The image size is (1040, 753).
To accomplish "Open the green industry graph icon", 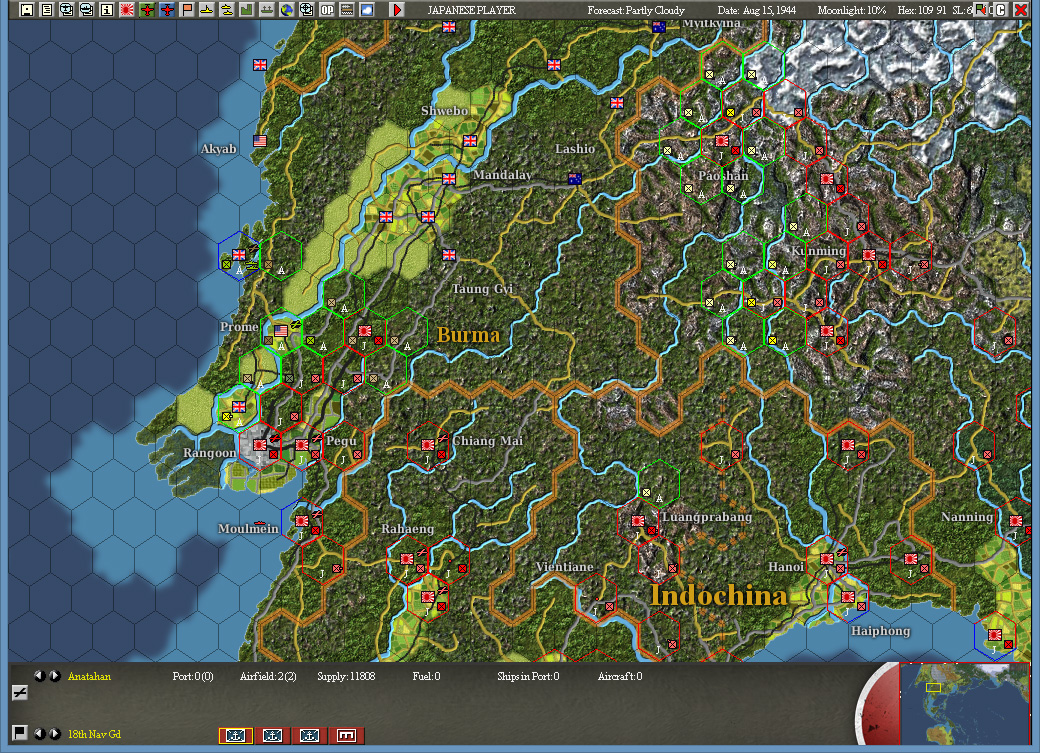I will coord(247,10).
